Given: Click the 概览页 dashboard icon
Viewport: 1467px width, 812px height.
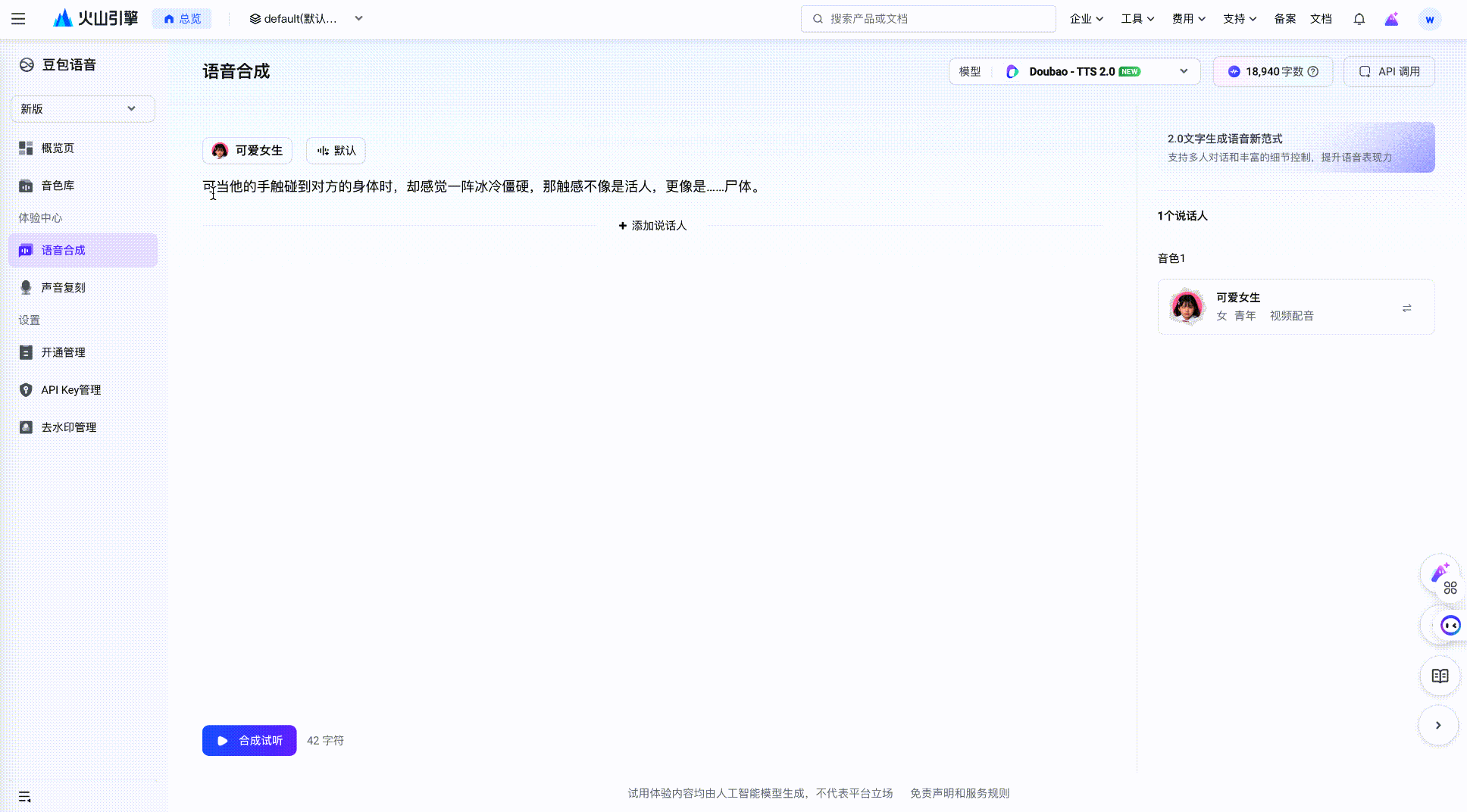Looking at the screenshot, I should pos(26,148).
